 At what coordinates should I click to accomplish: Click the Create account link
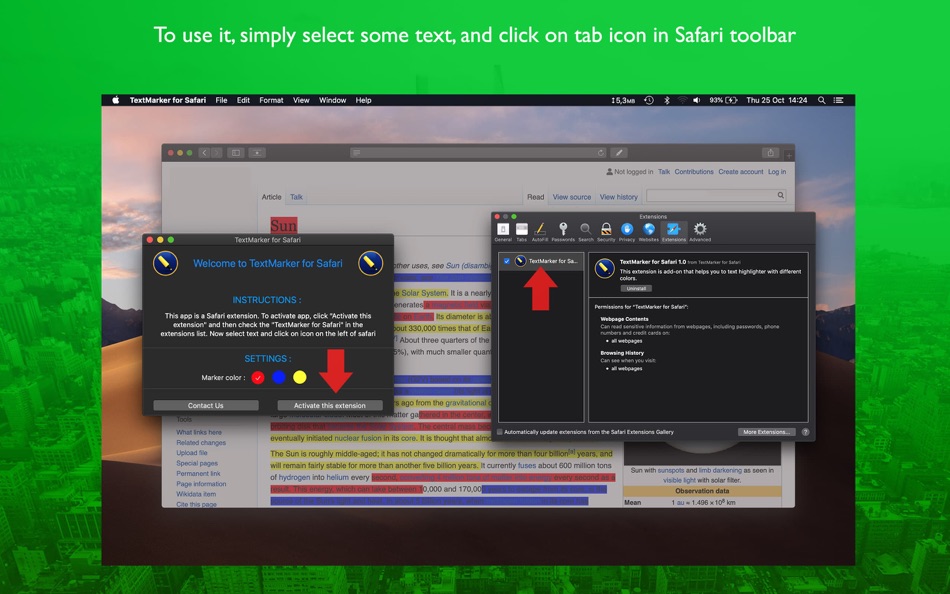(x=740, y=172)
